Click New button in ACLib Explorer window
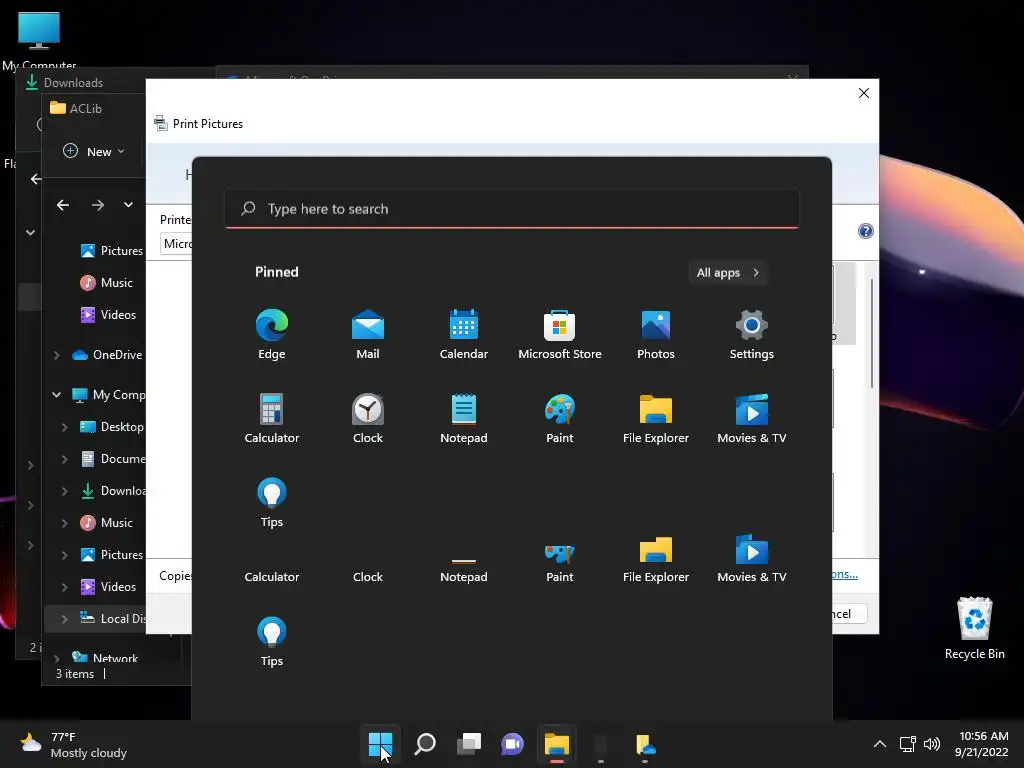Screen dimensions: 1024x768 click(93, 152)
